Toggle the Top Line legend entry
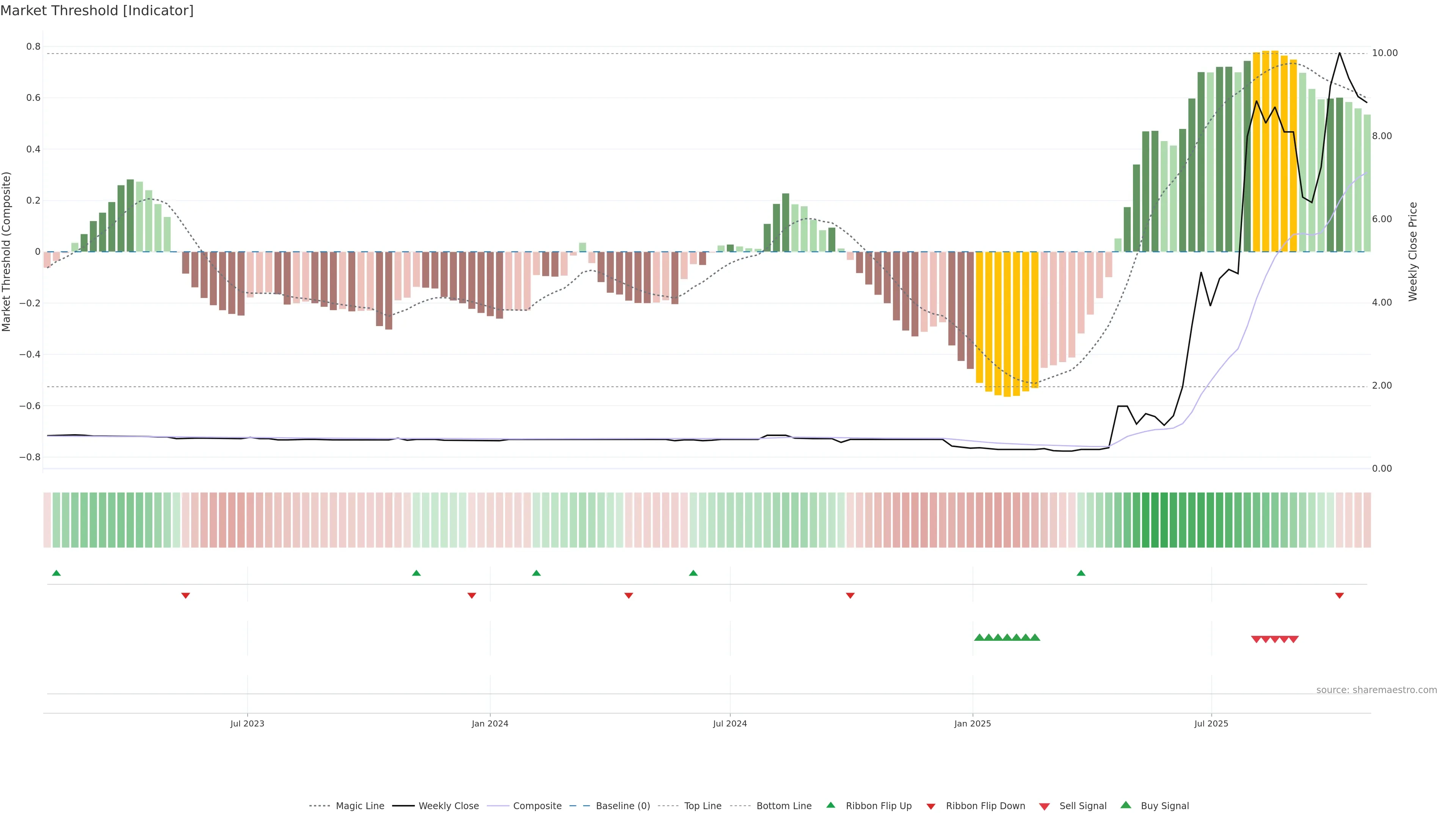 click(703, 806)
